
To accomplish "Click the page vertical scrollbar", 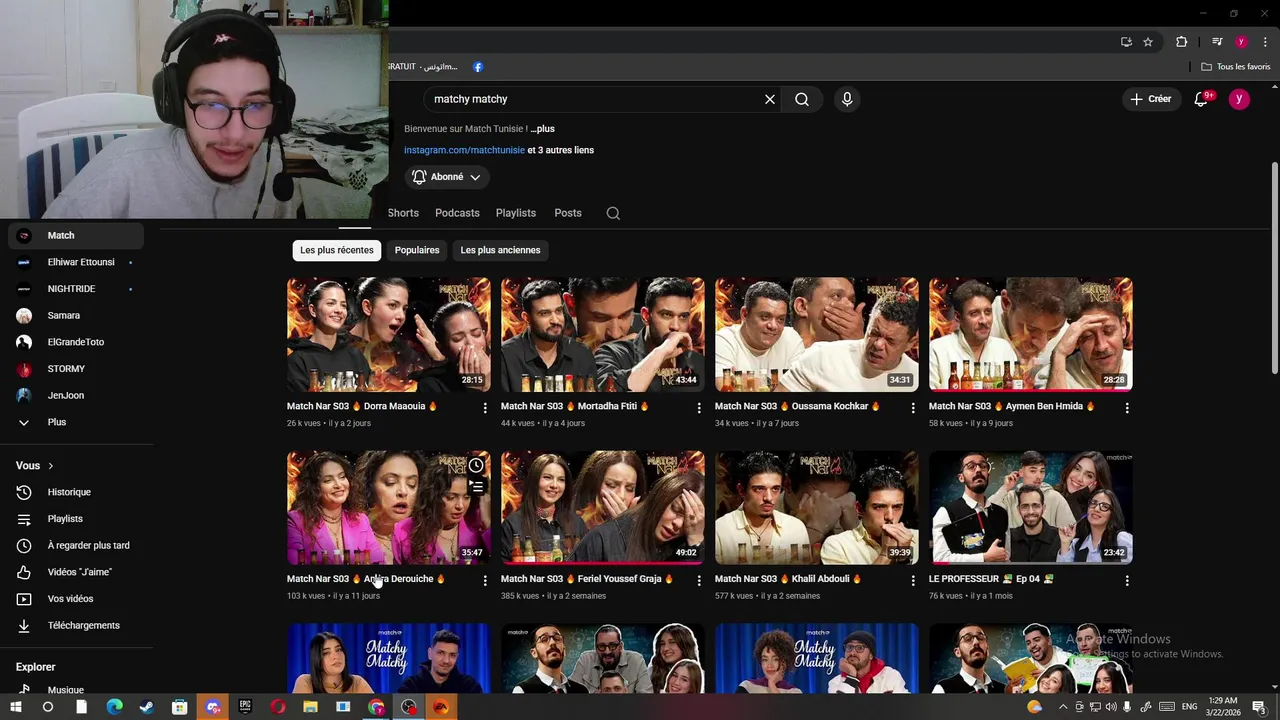I will tap(1274, 268).
